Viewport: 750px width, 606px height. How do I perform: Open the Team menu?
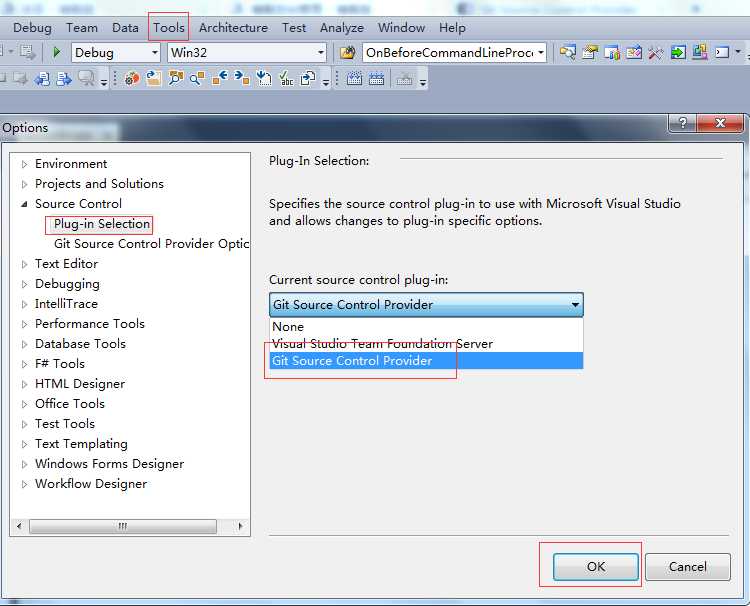(82, 28)
